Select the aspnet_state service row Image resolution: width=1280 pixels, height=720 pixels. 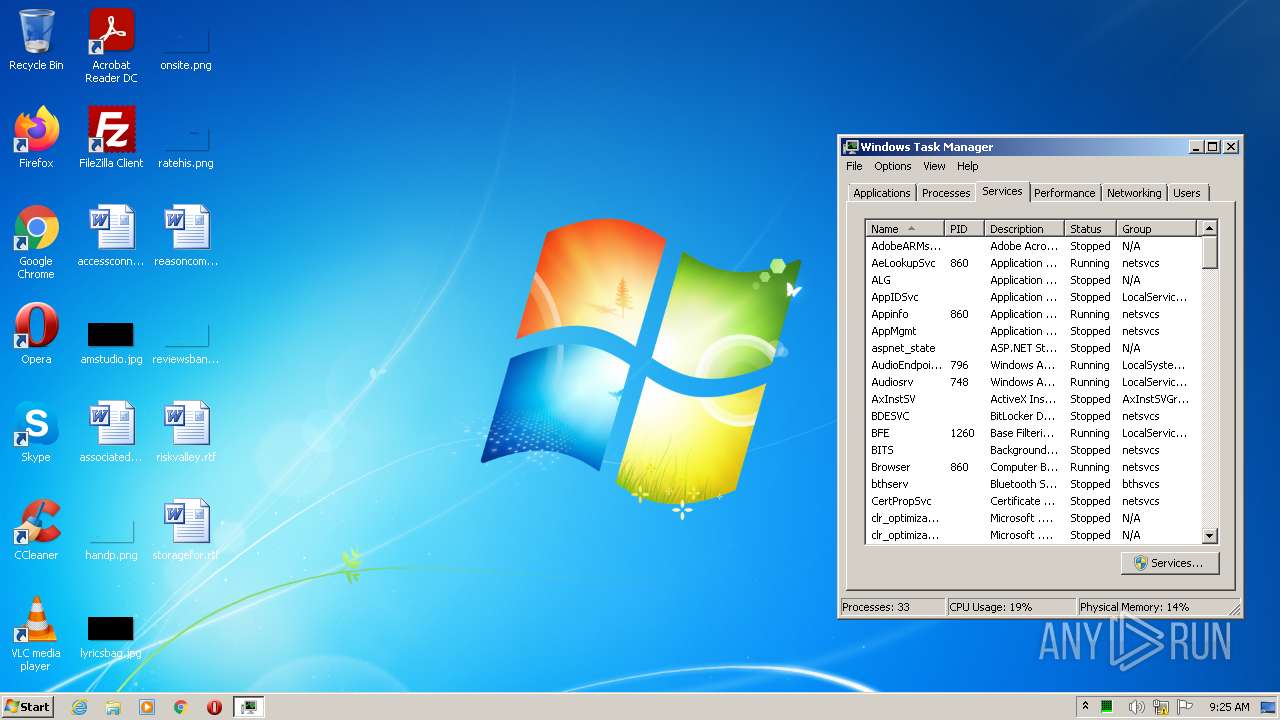[1033, 348]
